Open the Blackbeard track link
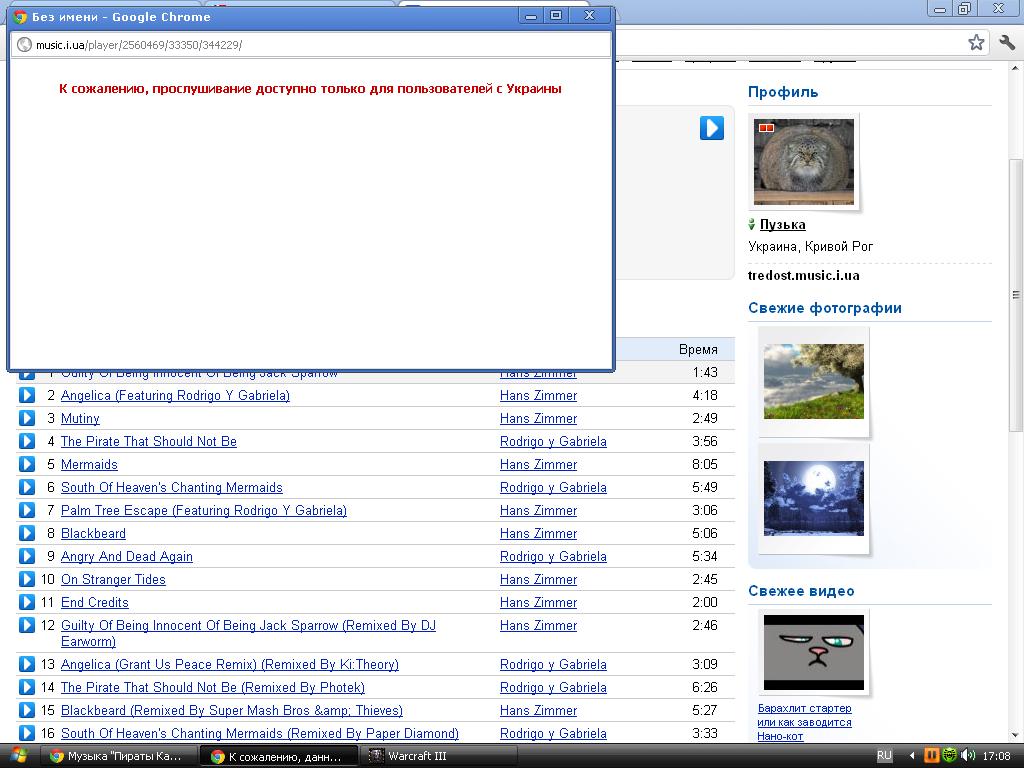 pos(93,534)
